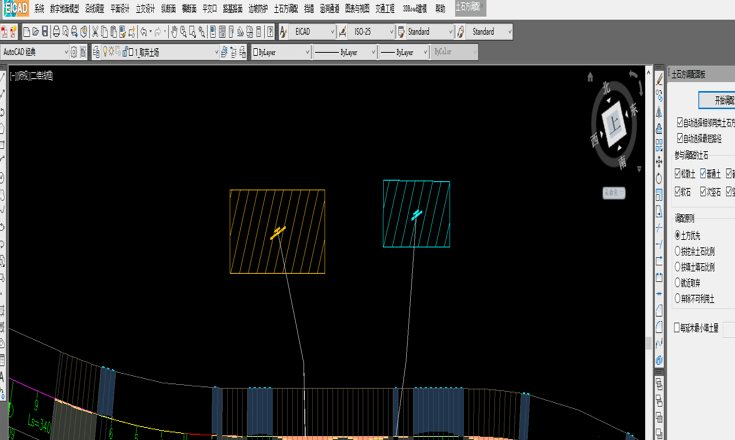735x440 pixels.
Task: Click the Open file icon
Action: click(x=36, y=32)
